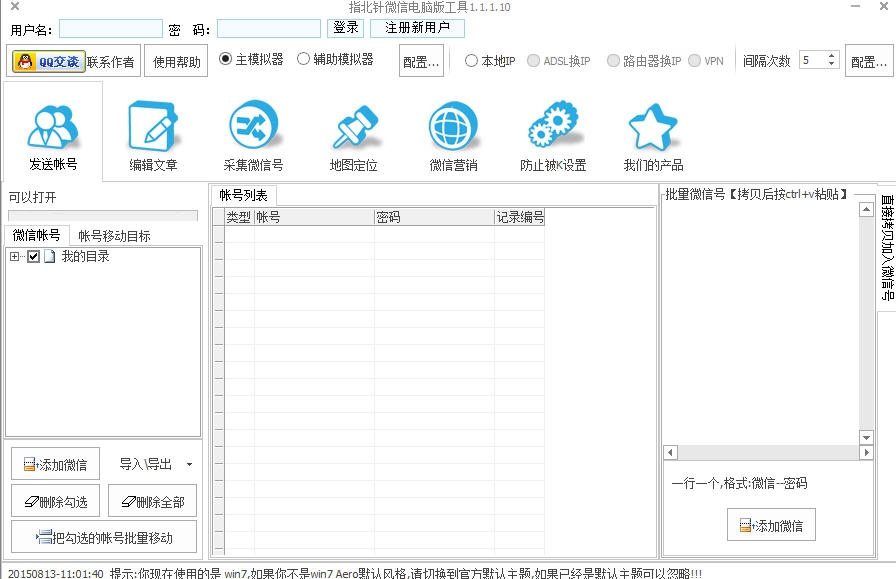This screenshot has width=896, height=579.
Task: Click the QQ交谈 penguin button
Action: (x=49, y=61)
